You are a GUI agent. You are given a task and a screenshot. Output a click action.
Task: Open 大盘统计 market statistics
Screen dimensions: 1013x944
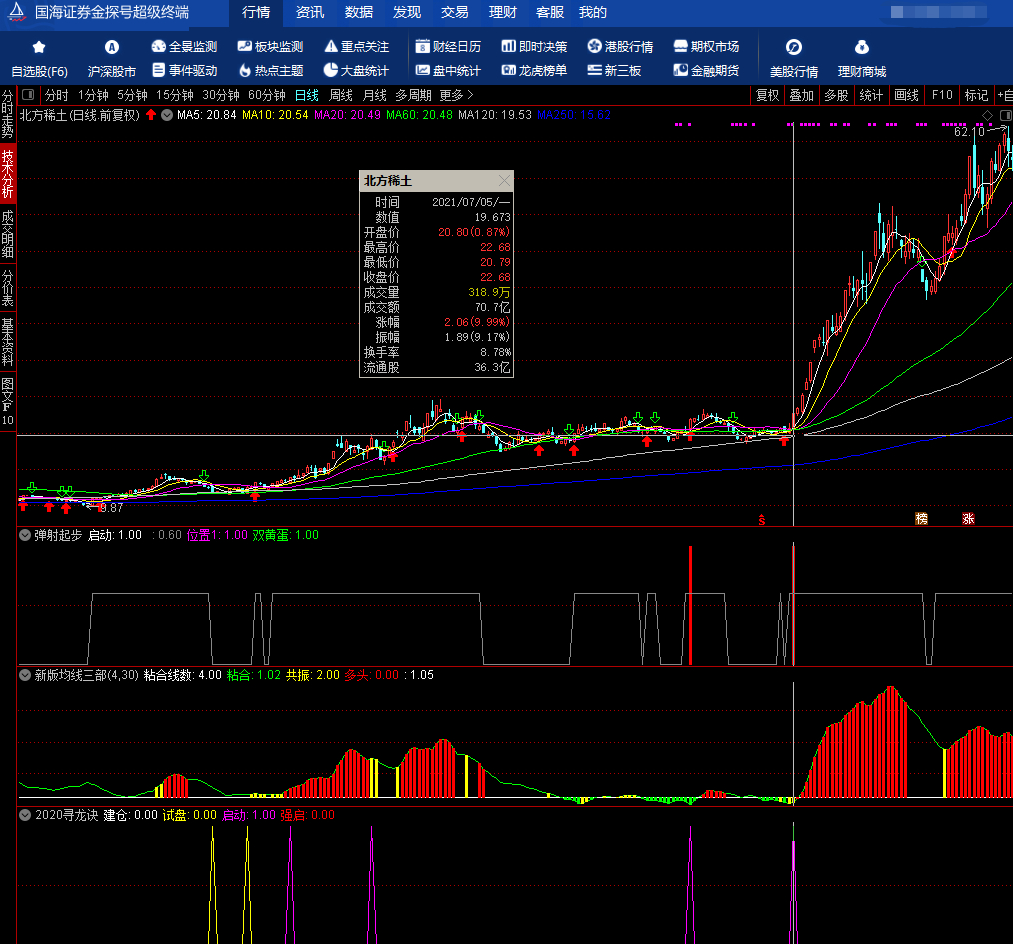pyautogui.click(x=357, y=70)
